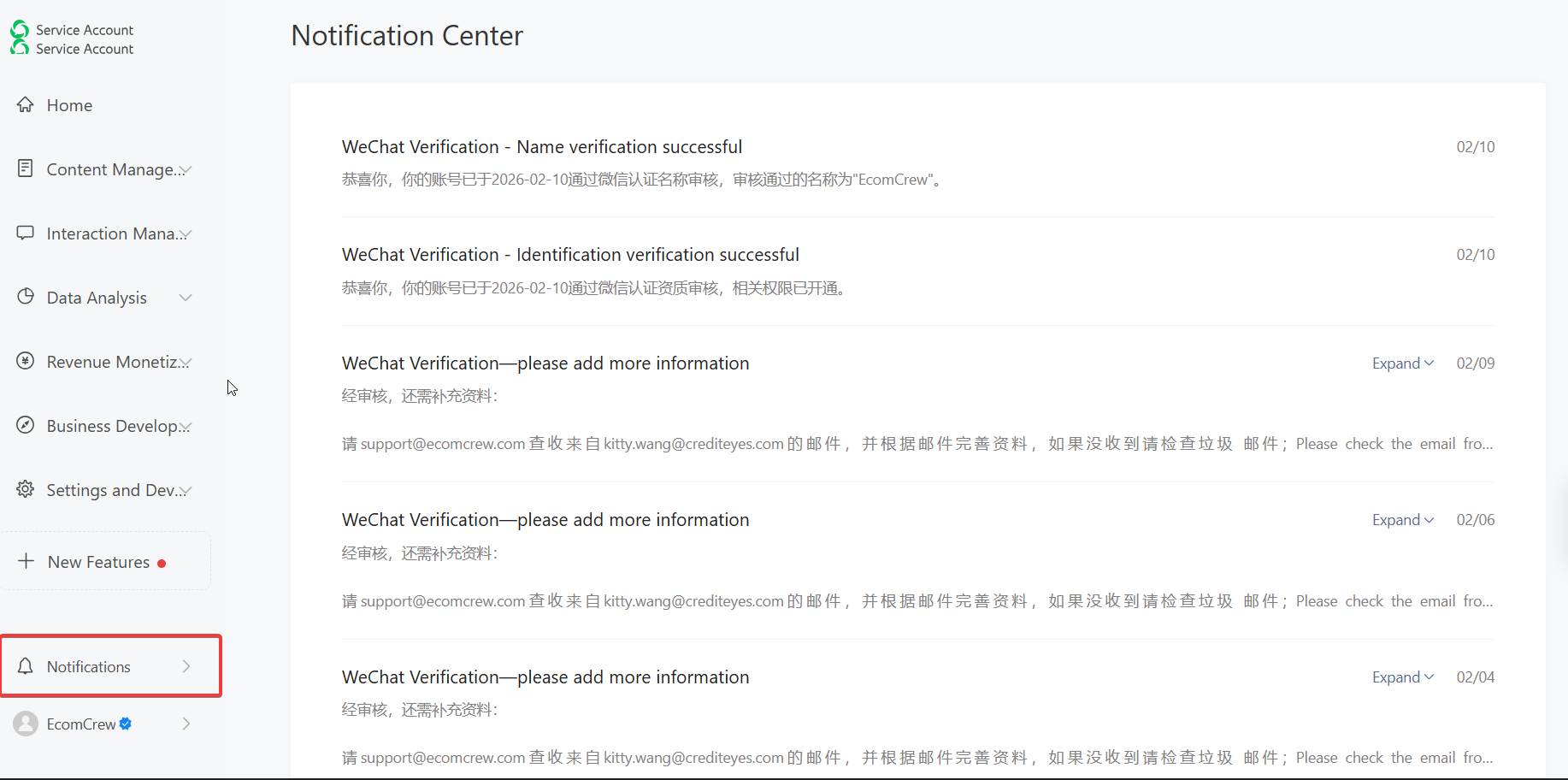
Task: Click the Notifications bell icon
Action: pos(26,666)
